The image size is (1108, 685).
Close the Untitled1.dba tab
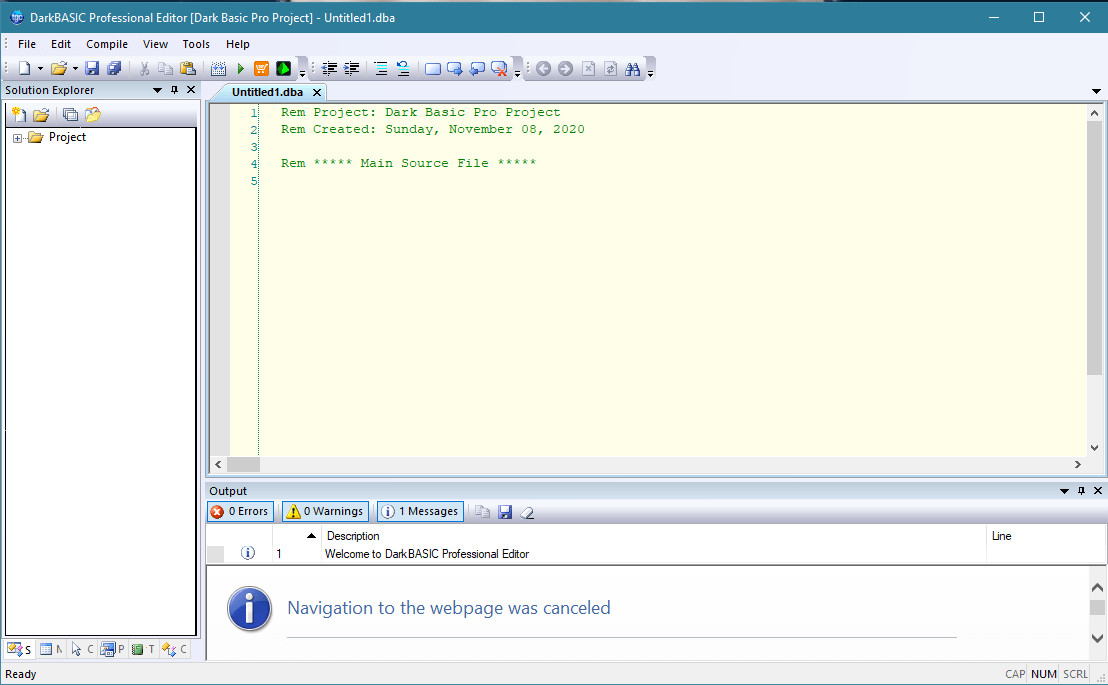point(317,92)
